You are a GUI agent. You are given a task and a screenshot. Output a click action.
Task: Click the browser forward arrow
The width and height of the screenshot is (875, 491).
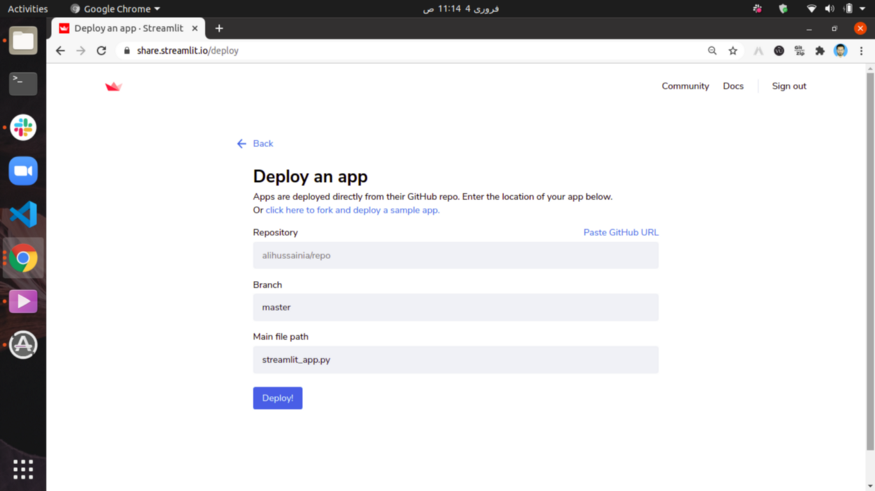pos(81,51)
